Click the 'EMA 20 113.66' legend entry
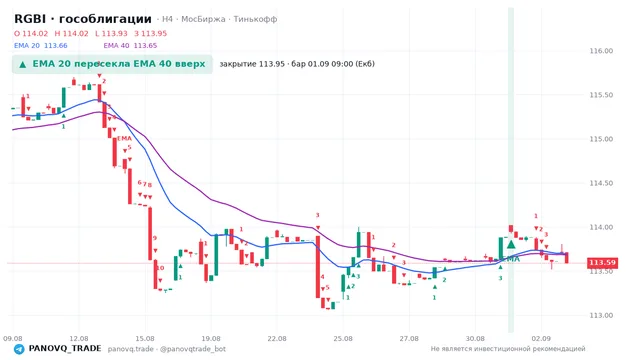 pyautogui.click(x=41, y=46)
